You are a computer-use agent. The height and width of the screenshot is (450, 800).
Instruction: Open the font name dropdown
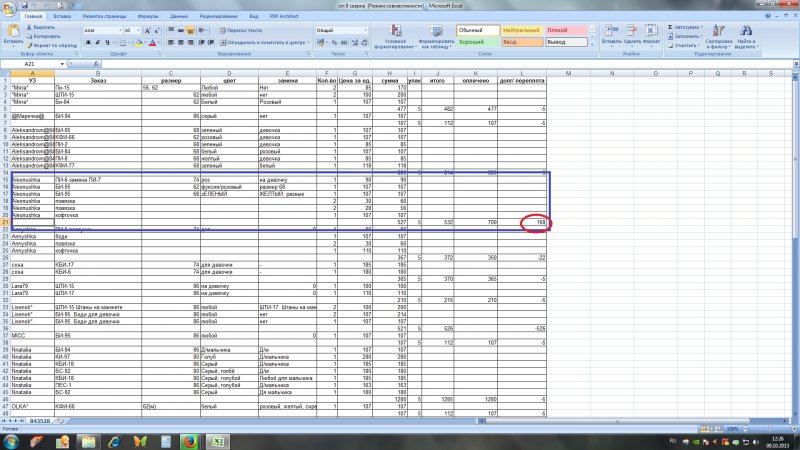pos(121,31)
